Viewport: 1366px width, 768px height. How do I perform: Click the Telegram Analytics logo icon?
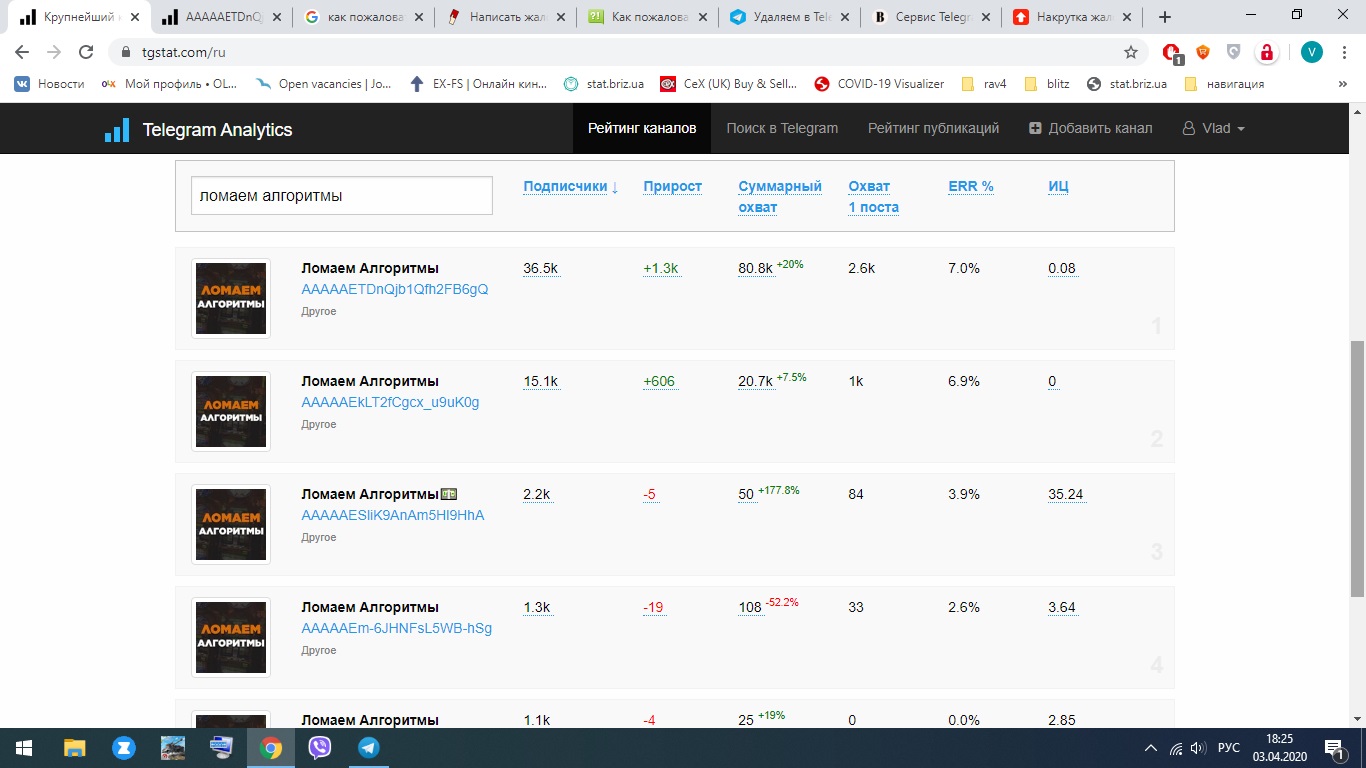[117, 130]
